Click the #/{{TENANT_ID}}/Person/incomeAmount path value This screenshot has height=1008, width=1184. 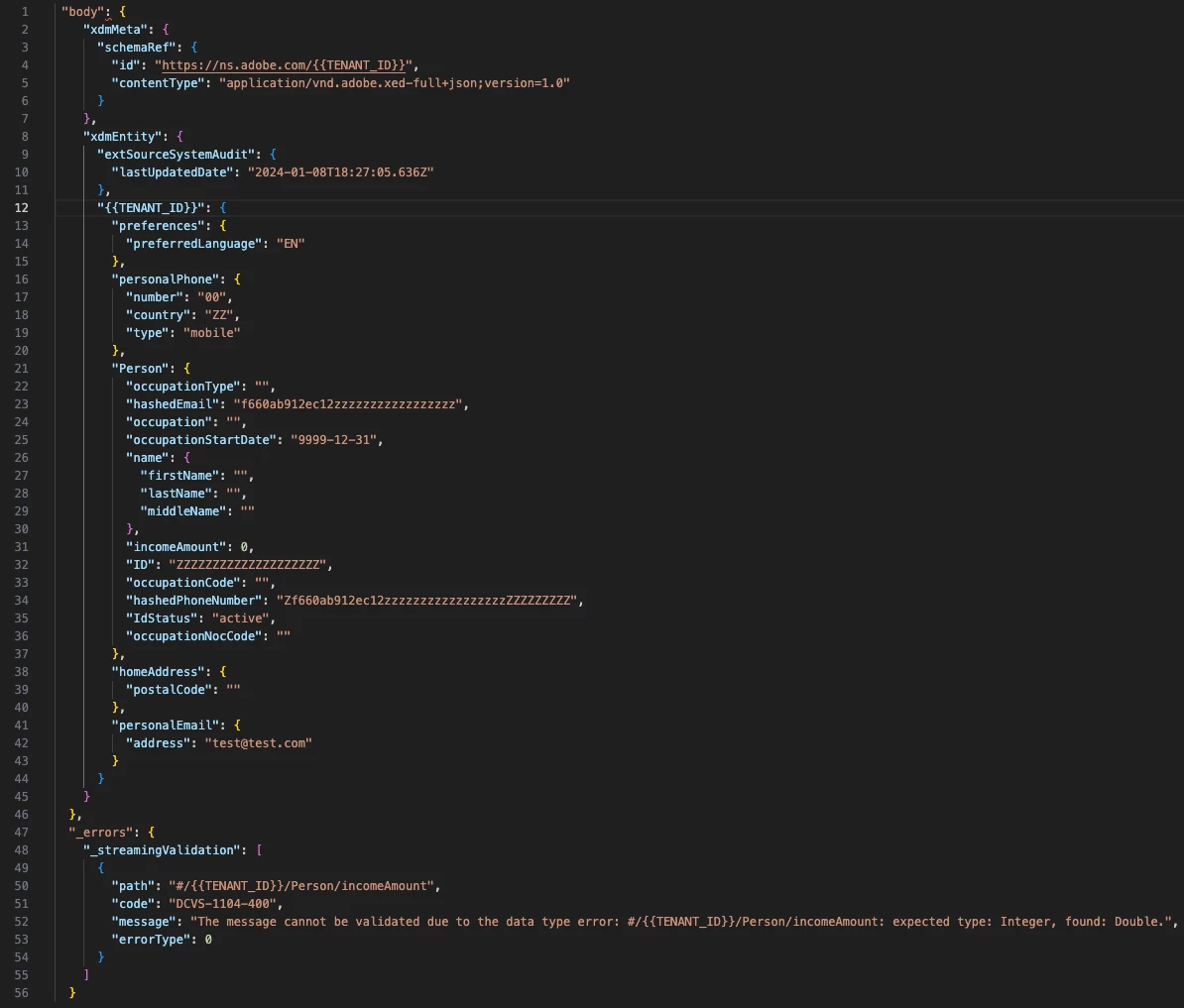(x=301, y=886)
